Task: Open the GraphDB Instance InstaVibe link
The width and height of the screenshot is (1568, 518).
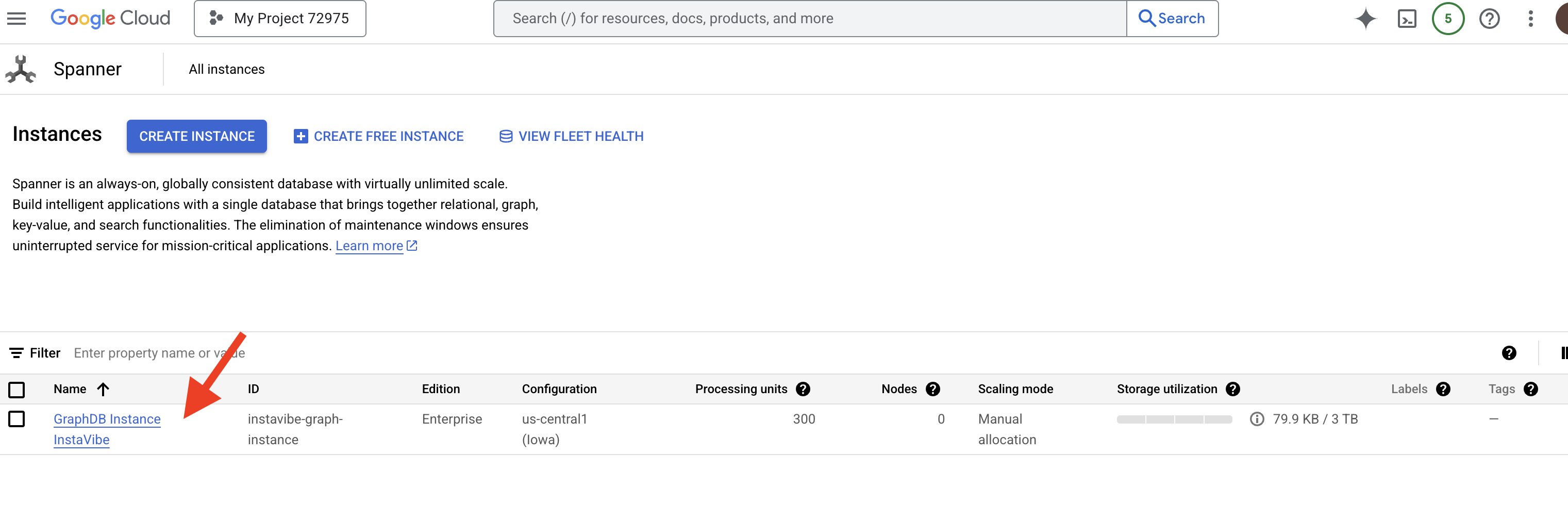Action: pos(107,418)
